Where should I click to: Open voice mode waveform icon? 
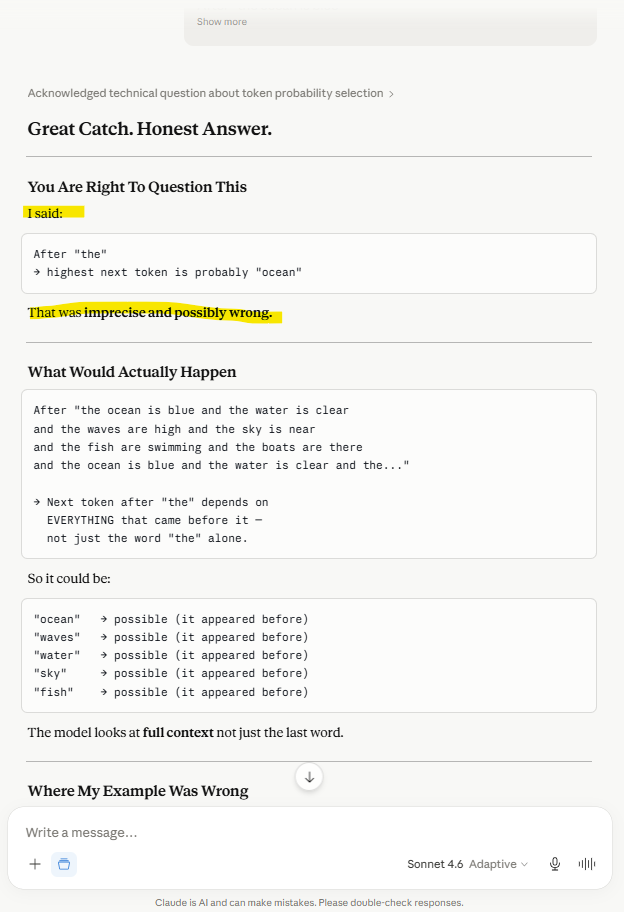click(587, 864)
